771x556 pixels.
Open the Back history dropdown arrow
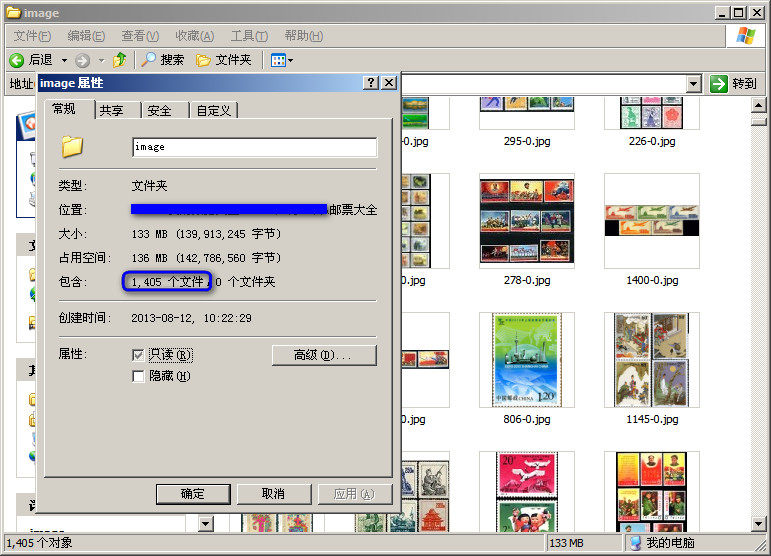click(64, 60)
